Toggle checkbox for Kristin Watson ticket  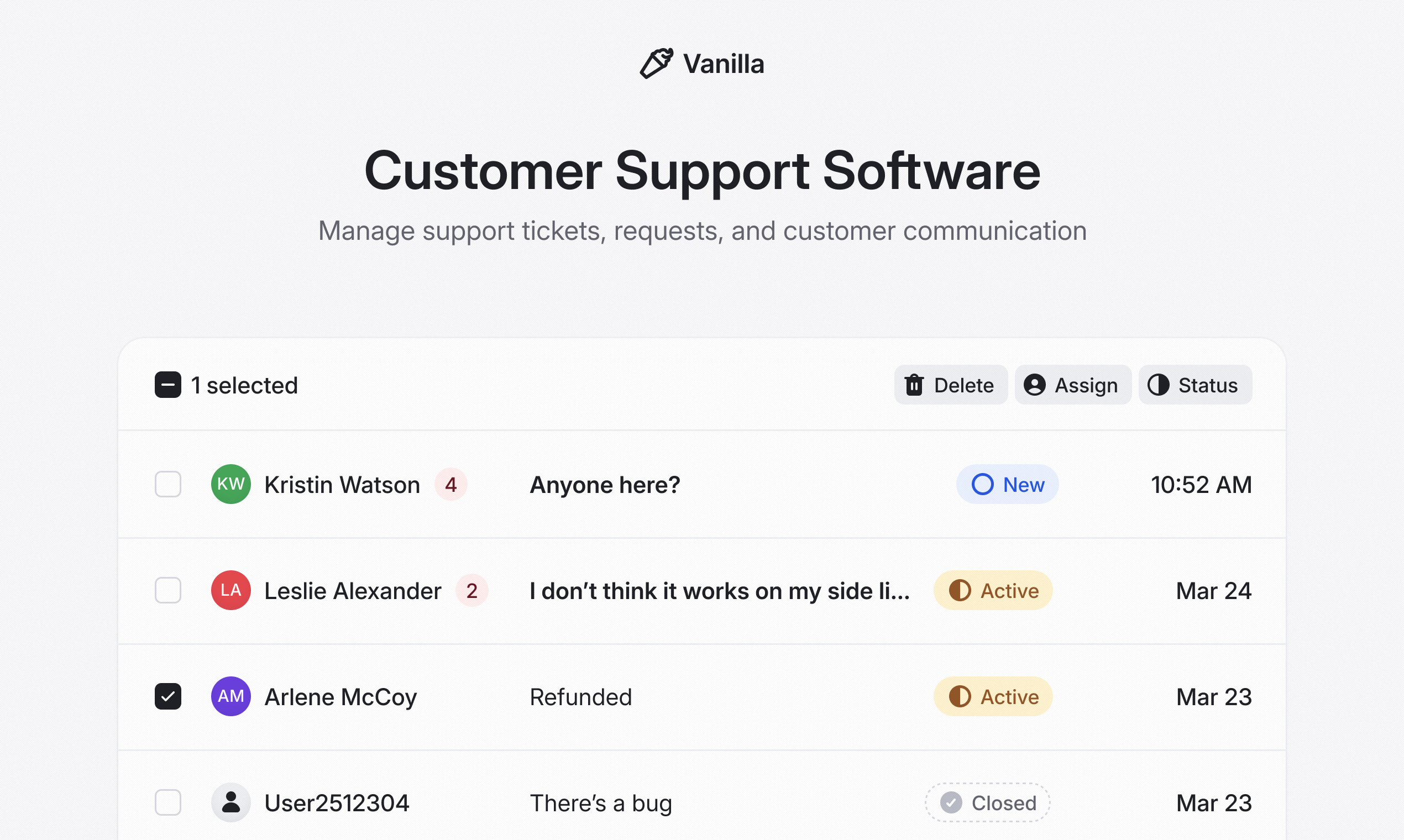167,485
